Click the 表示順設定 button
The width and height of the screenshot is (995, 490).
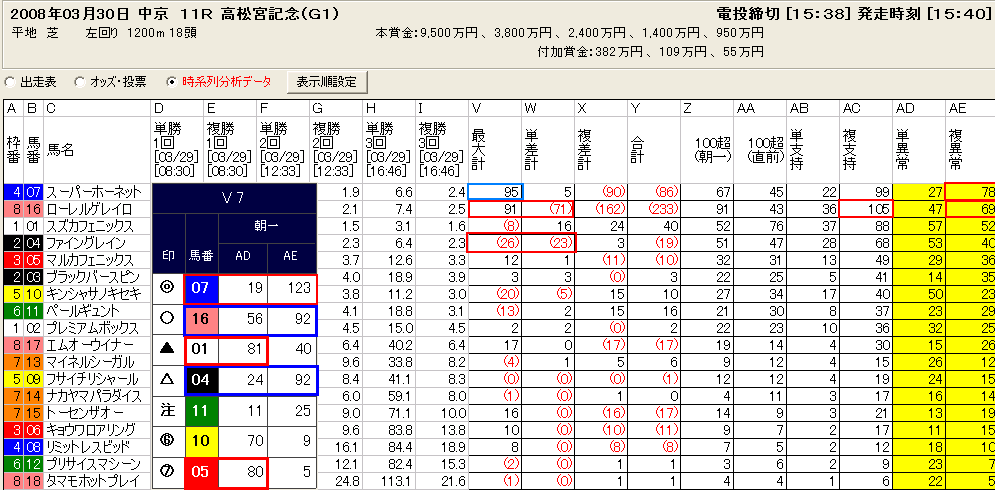pyautogui.click(x=327, y=82)
